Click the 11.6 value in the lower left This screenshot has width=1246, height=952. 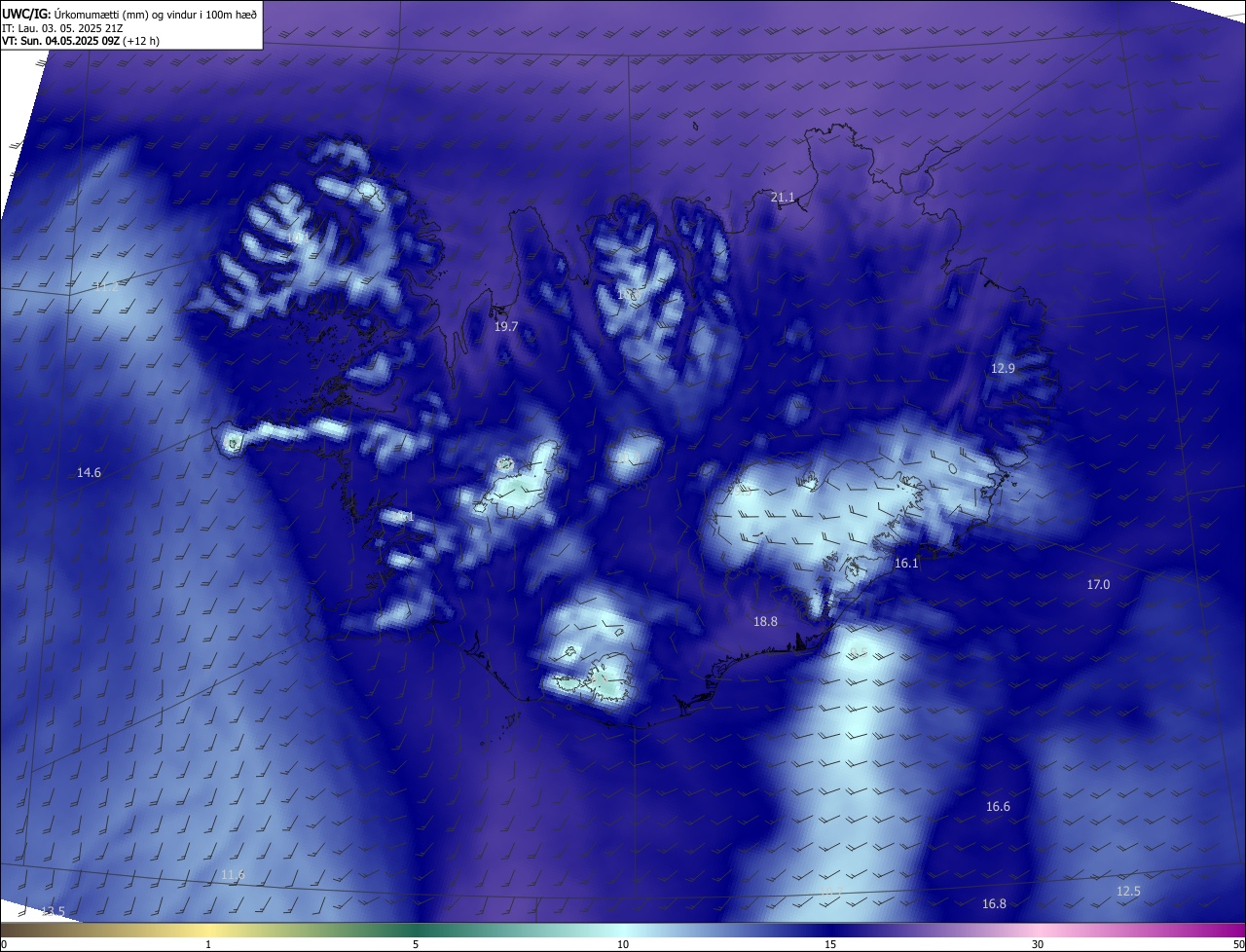coord(233,875)
